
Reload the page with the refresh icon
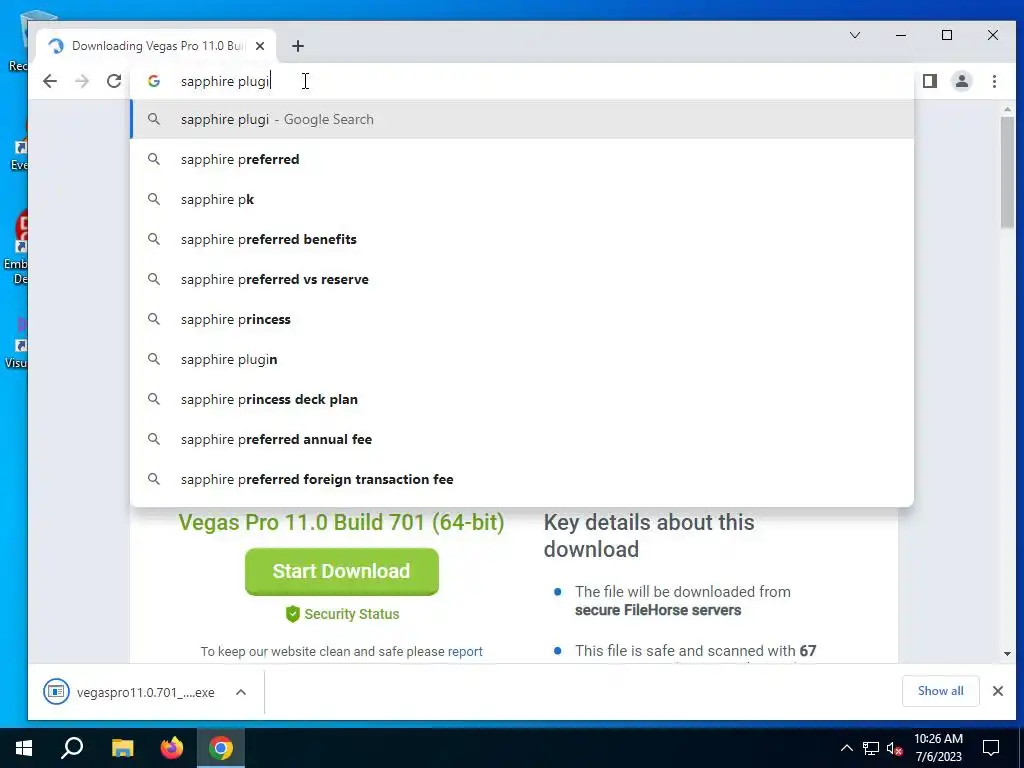[x=114, y=81]
